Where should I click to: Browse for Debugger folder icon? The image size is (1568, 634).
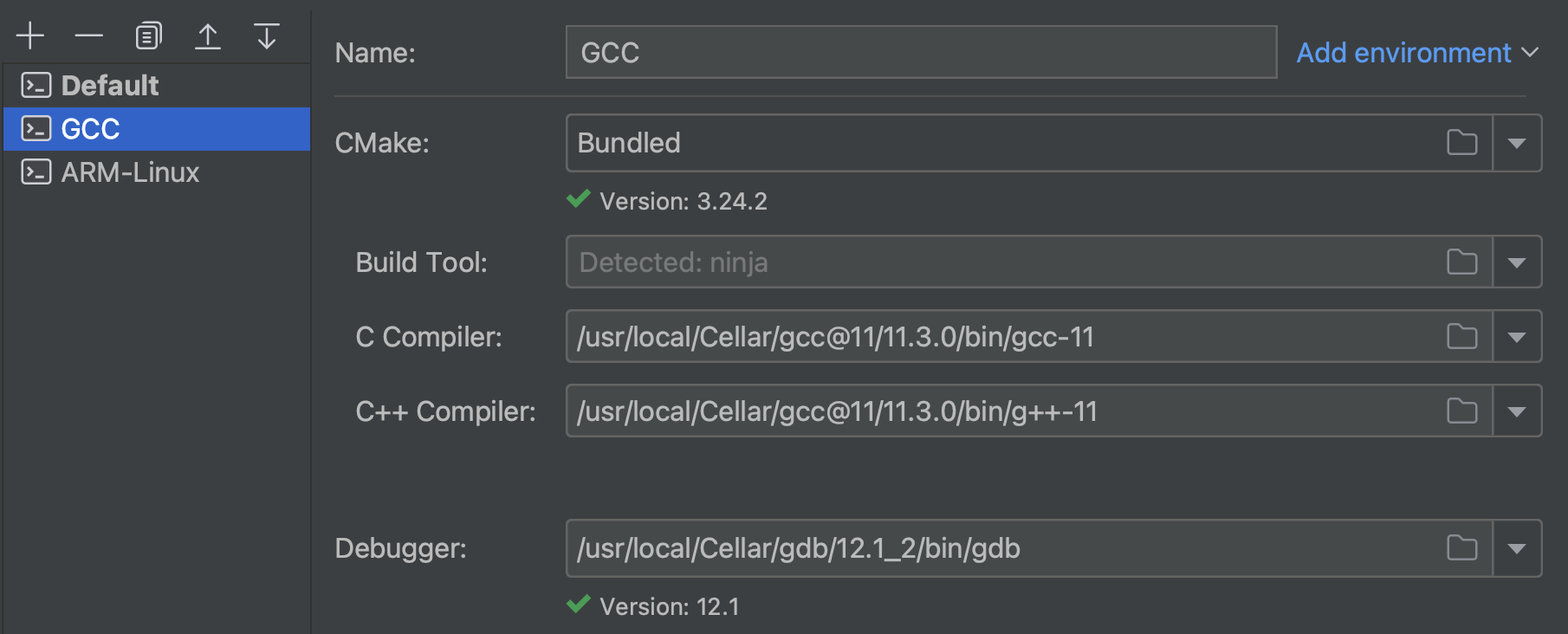point(1461,548)
